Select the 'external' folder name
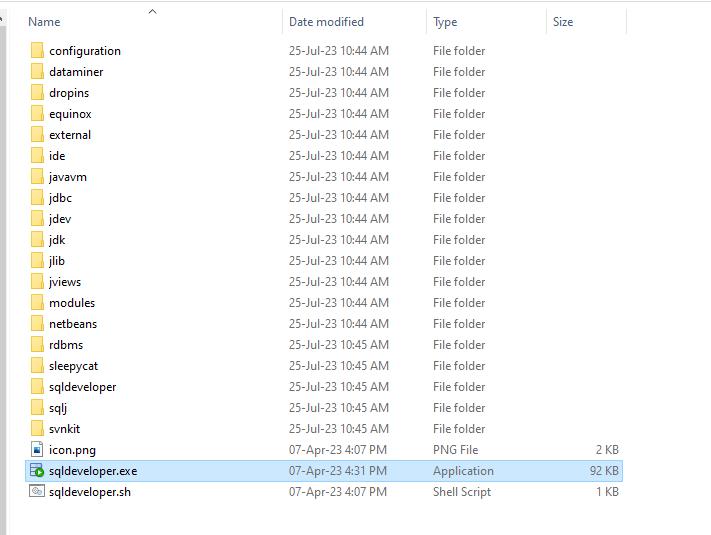Image resolution: width=711 pixels, height=535 pixels. (70, 135)
